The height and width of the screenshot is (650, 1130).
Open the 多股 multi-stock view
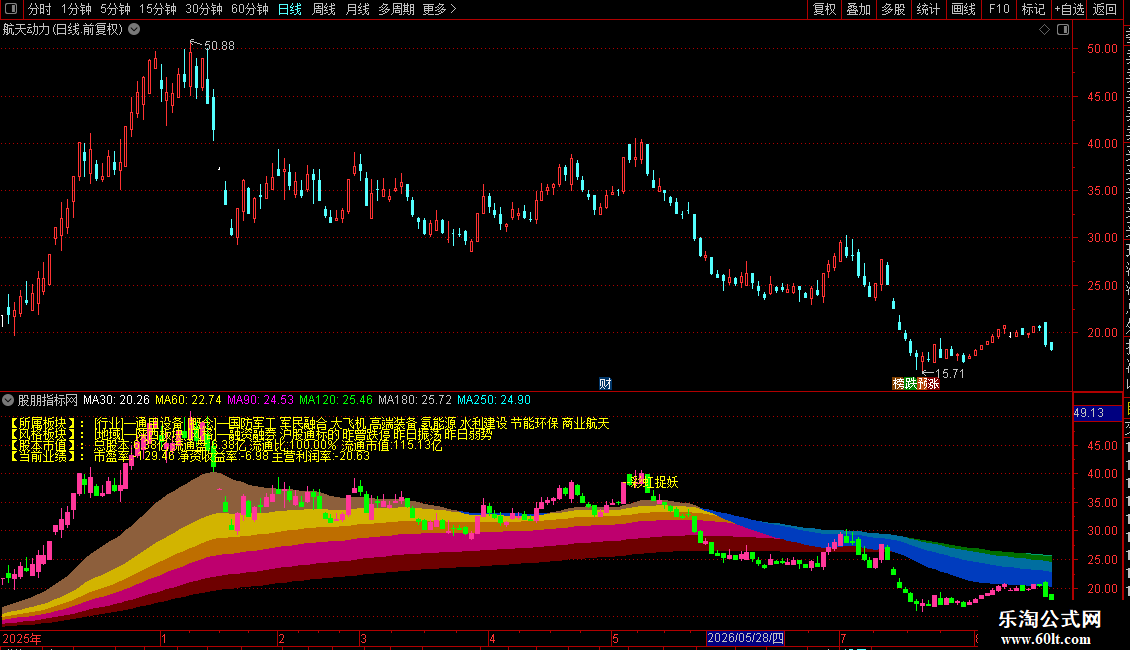point(893,9)
